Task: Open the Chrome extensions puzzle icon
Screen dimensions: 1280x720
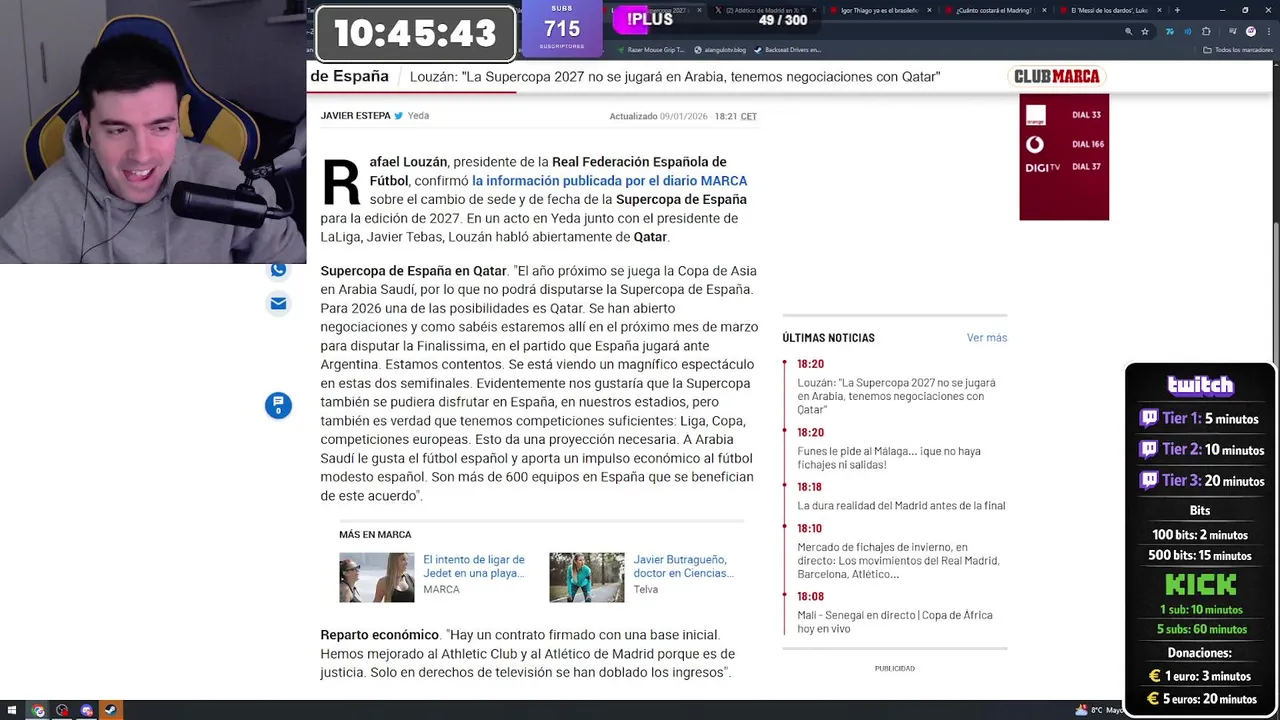Action: tap(1206, 32)
